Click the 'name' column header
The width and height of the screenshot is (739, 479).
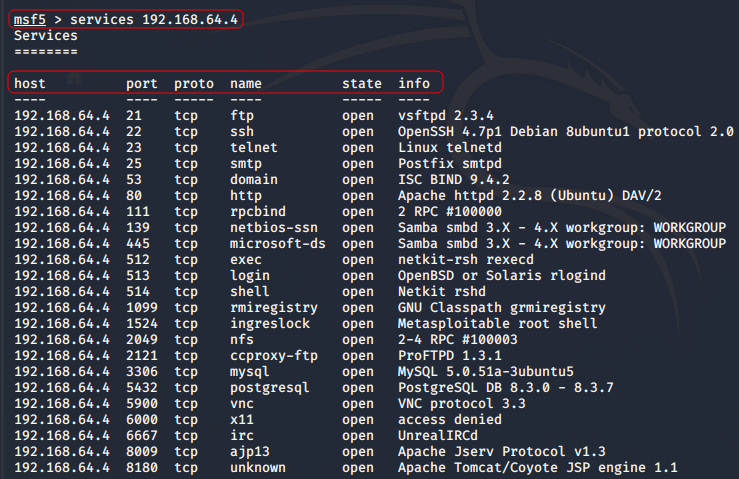point(246,83)
